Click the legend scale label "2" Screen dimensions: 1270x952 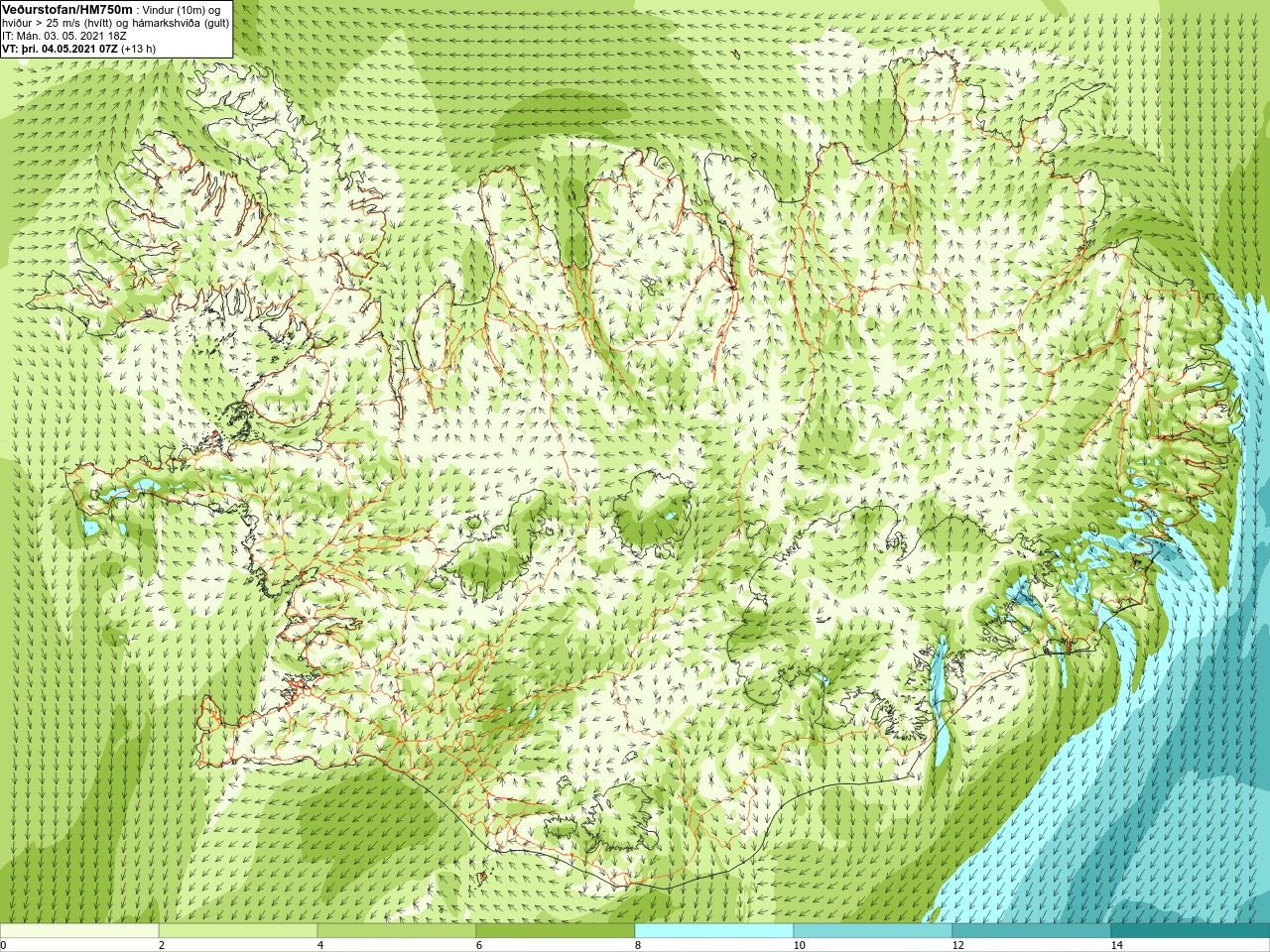[163, 945]
